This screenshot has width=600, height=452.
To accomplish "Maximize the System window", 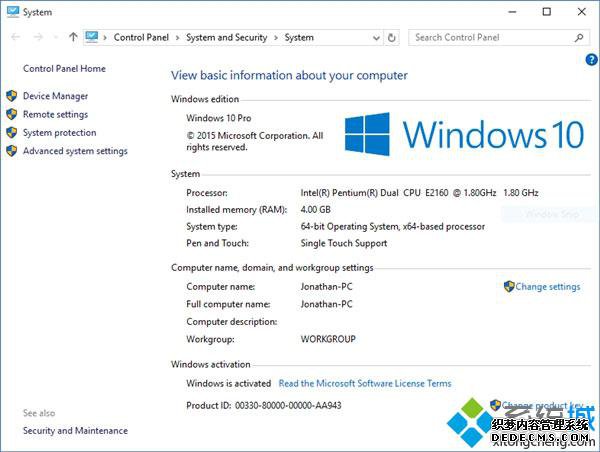I will (547, 12).
